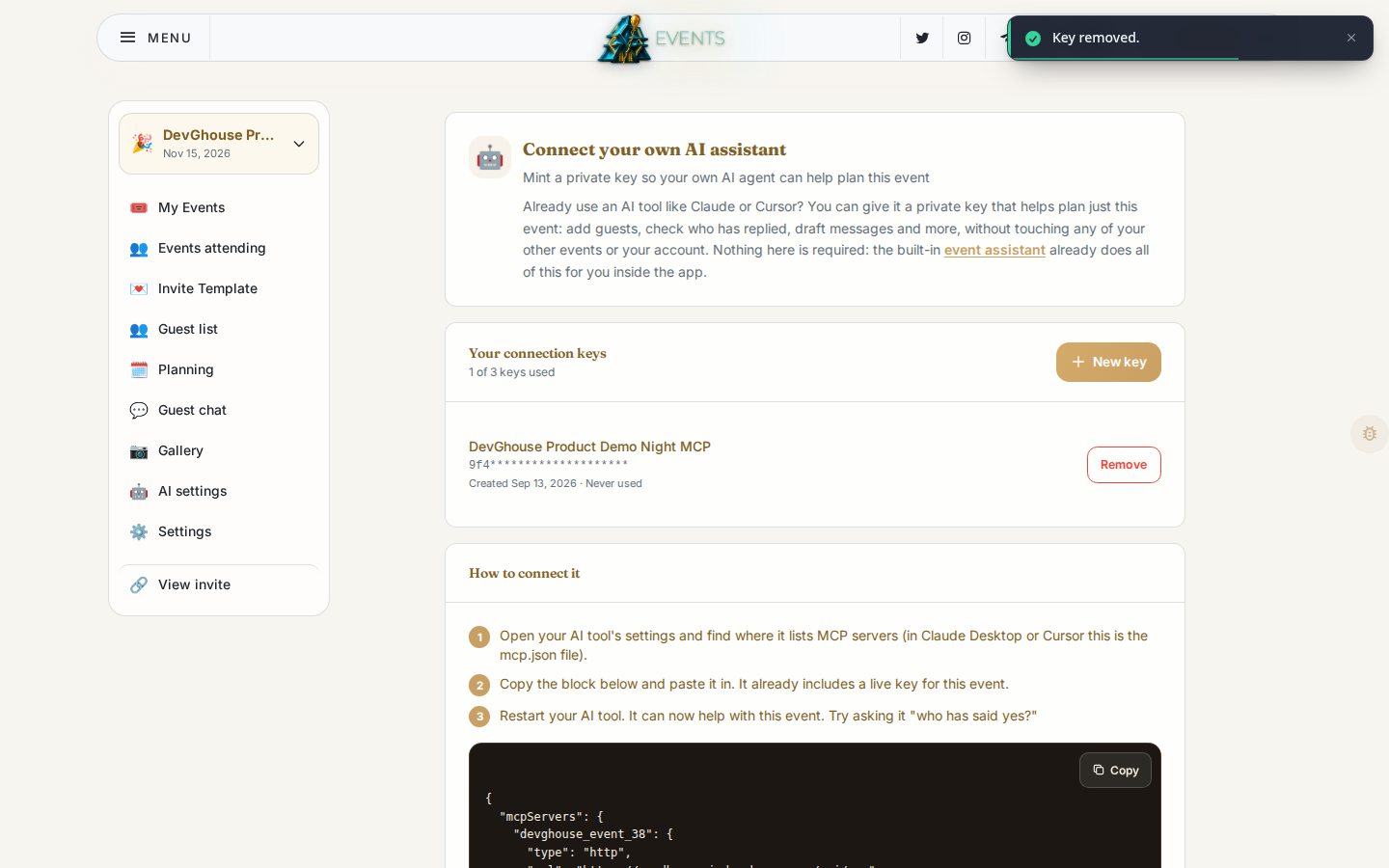Viewport: 1389px width, 868px height.
Task: Click the bug icon at the right edge
Action: [x=1370, y=434]
